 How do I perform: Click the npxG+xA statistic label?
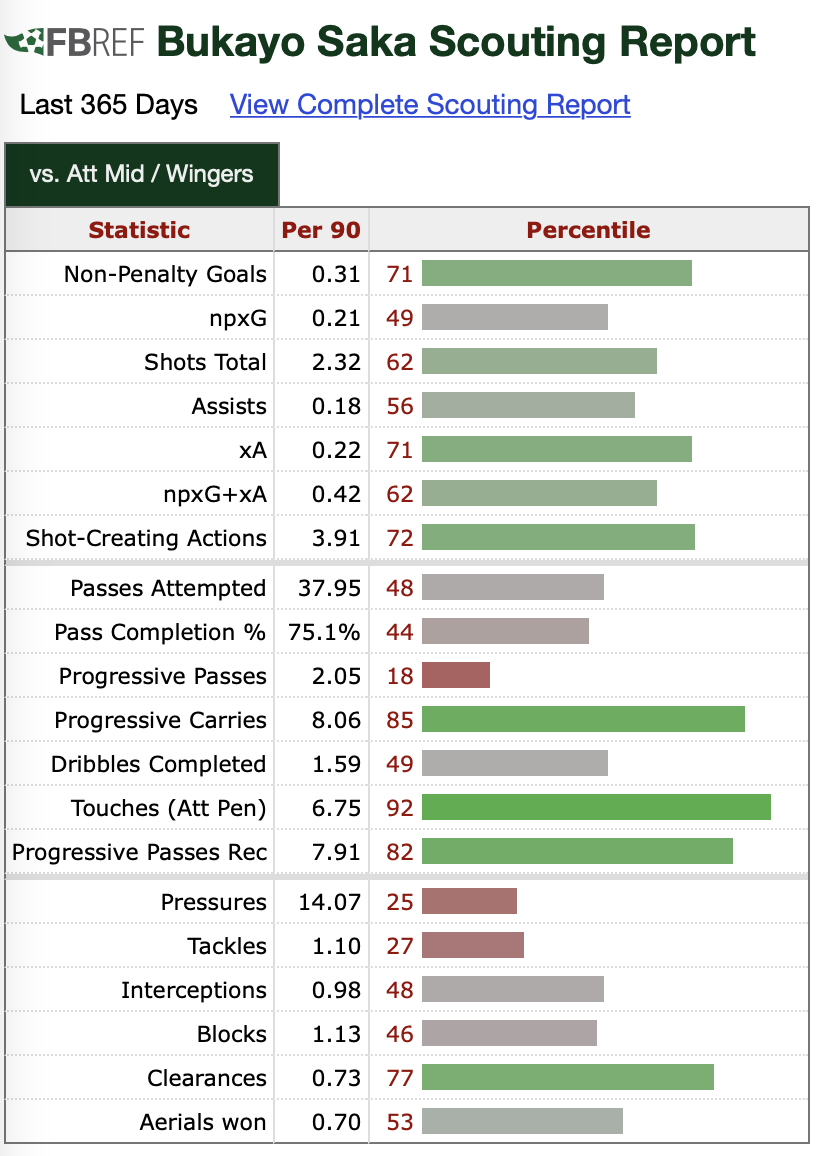click(x=215, y=494)
